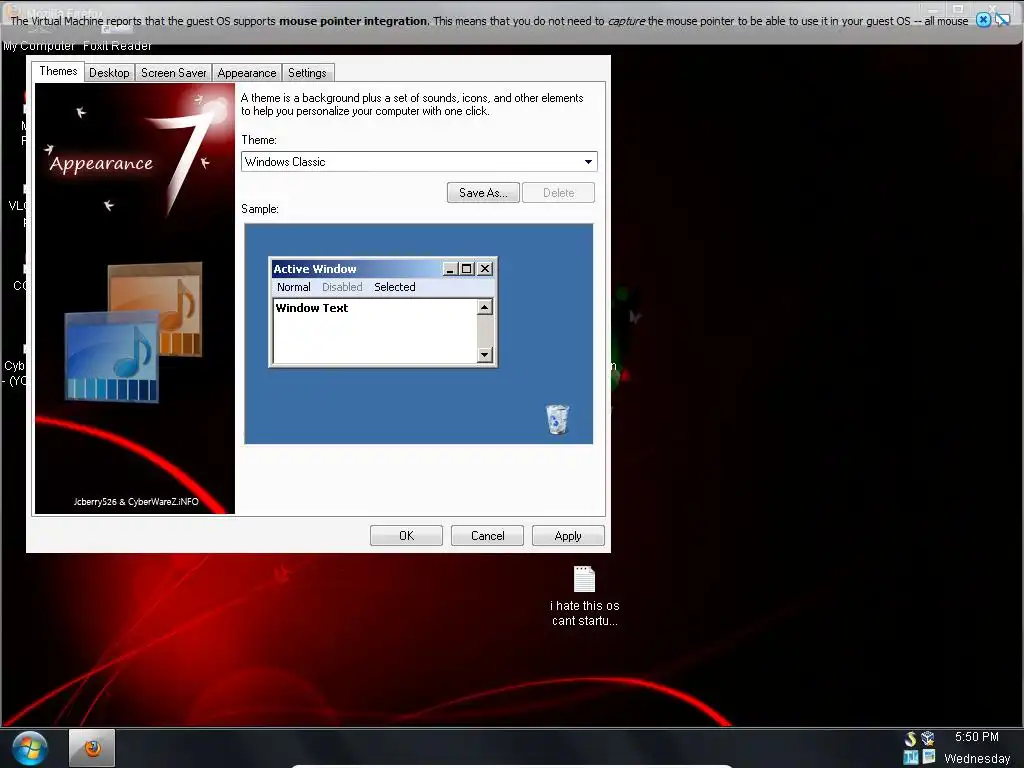
Task: Open the Windows Start orb
Action: tap(29, 748)
